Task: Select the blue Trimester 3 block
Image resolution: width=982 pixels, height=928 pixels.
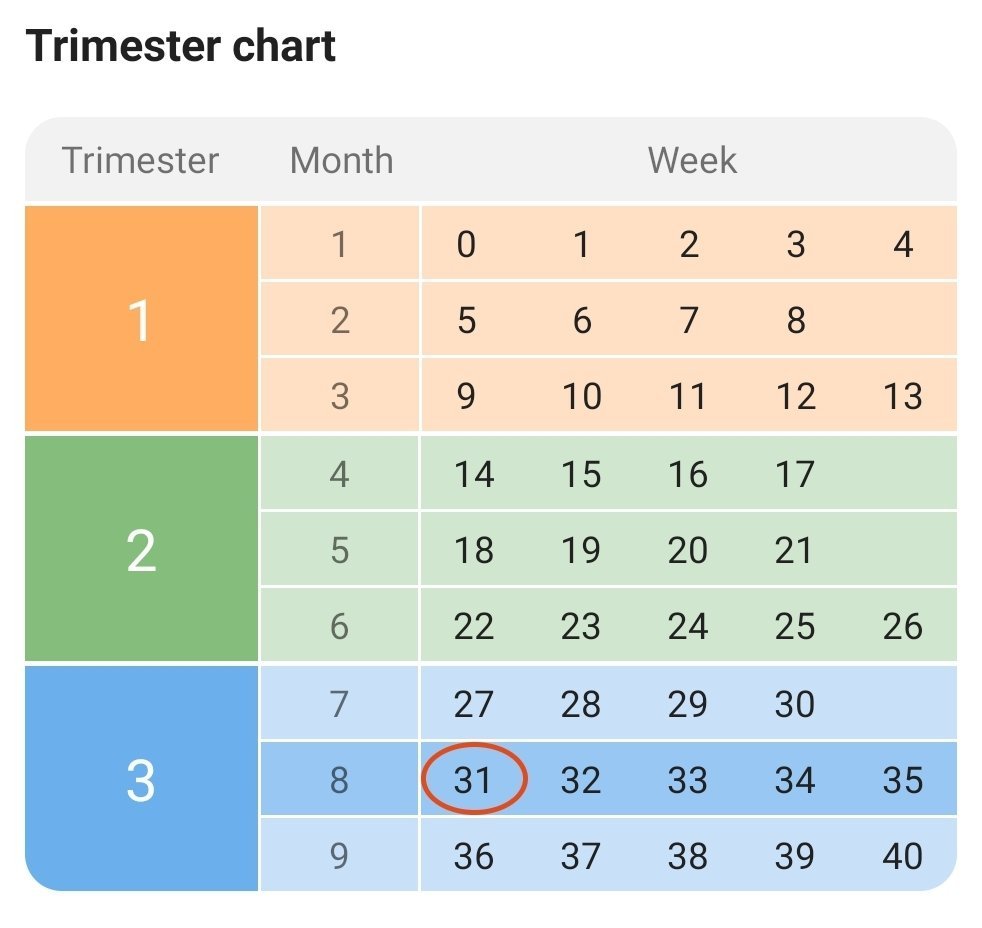Action: (141, 780)
